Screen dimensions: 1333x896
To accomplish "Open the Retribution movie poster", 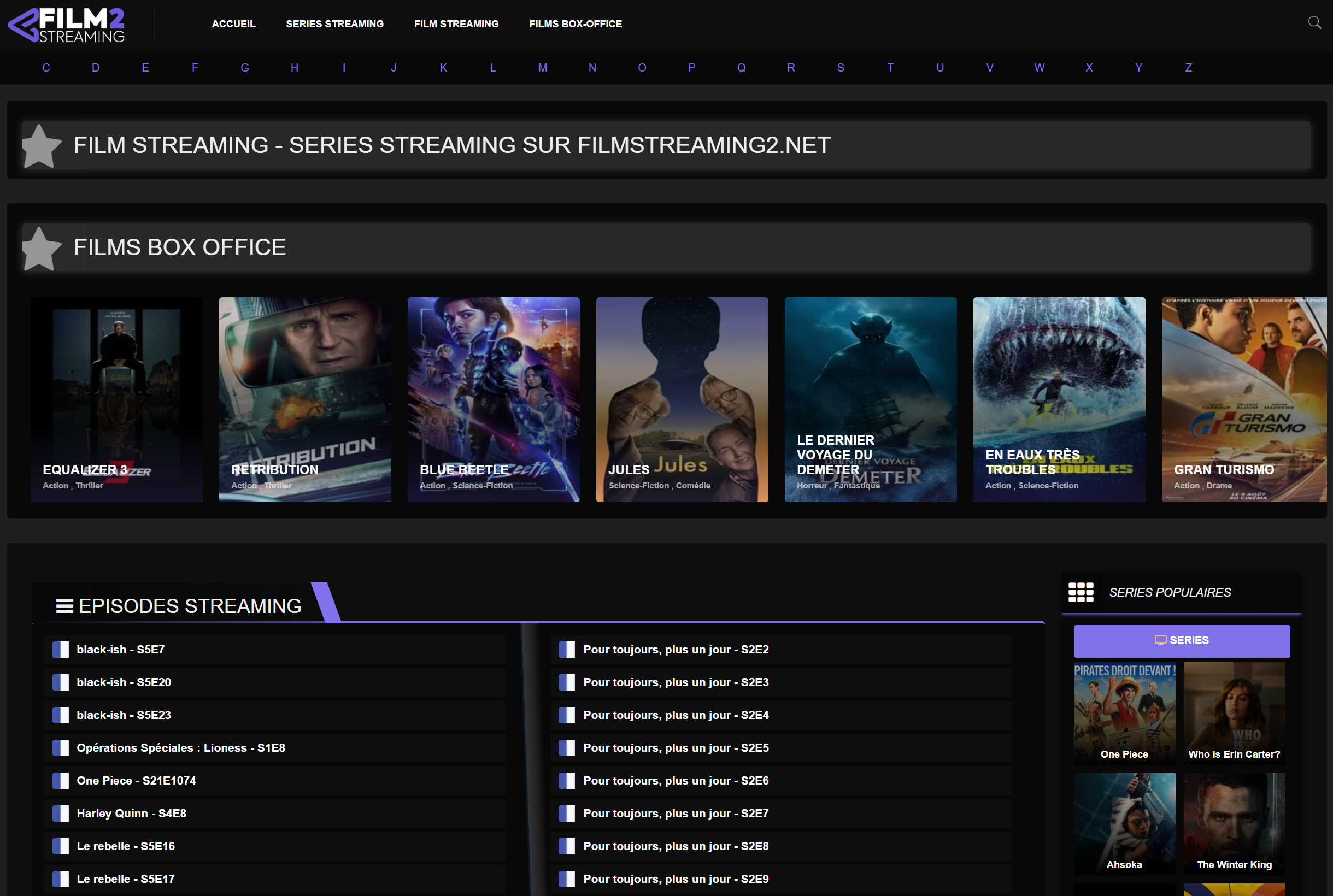I will click(304, 399).
